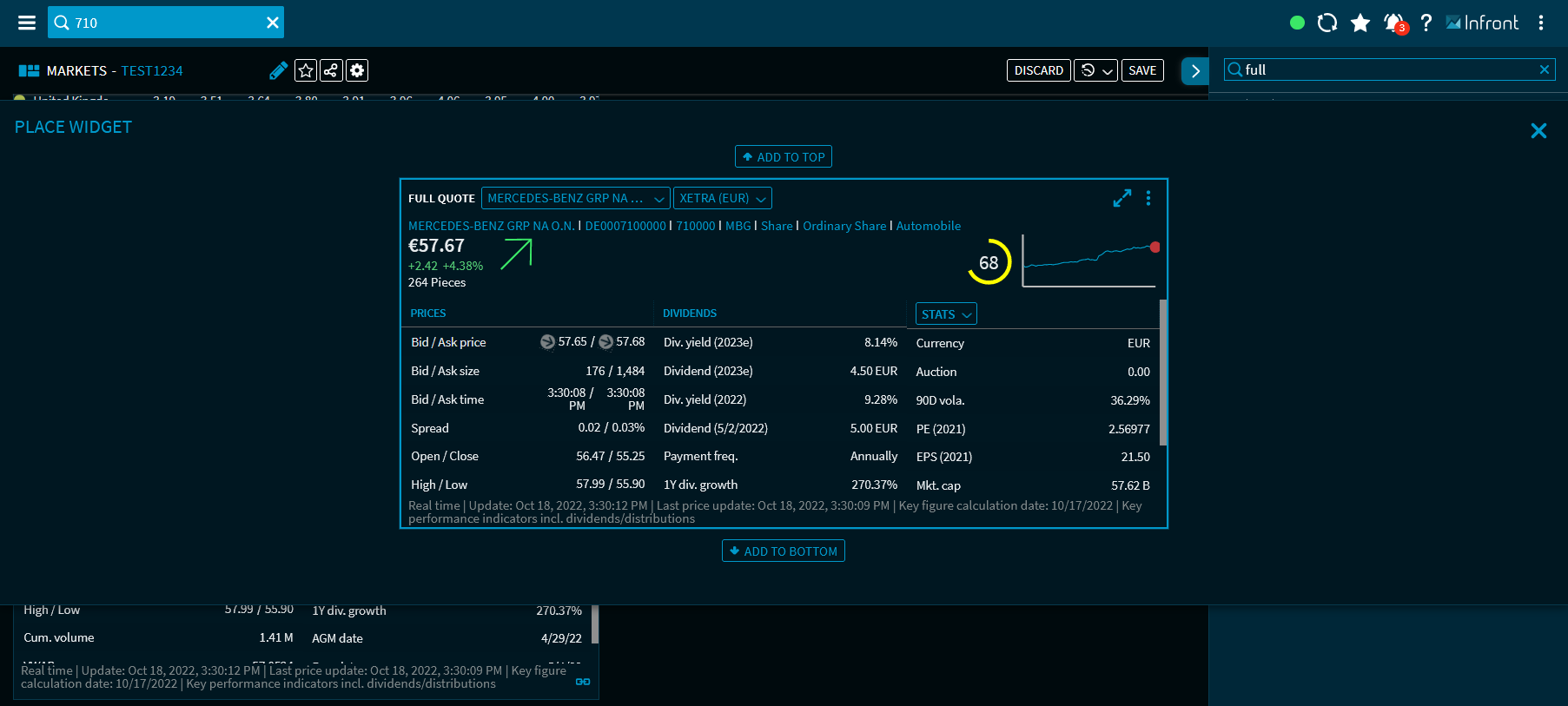Click the pencil edit desktop icon
This screenshot has width=1568, height=706.
278,70
